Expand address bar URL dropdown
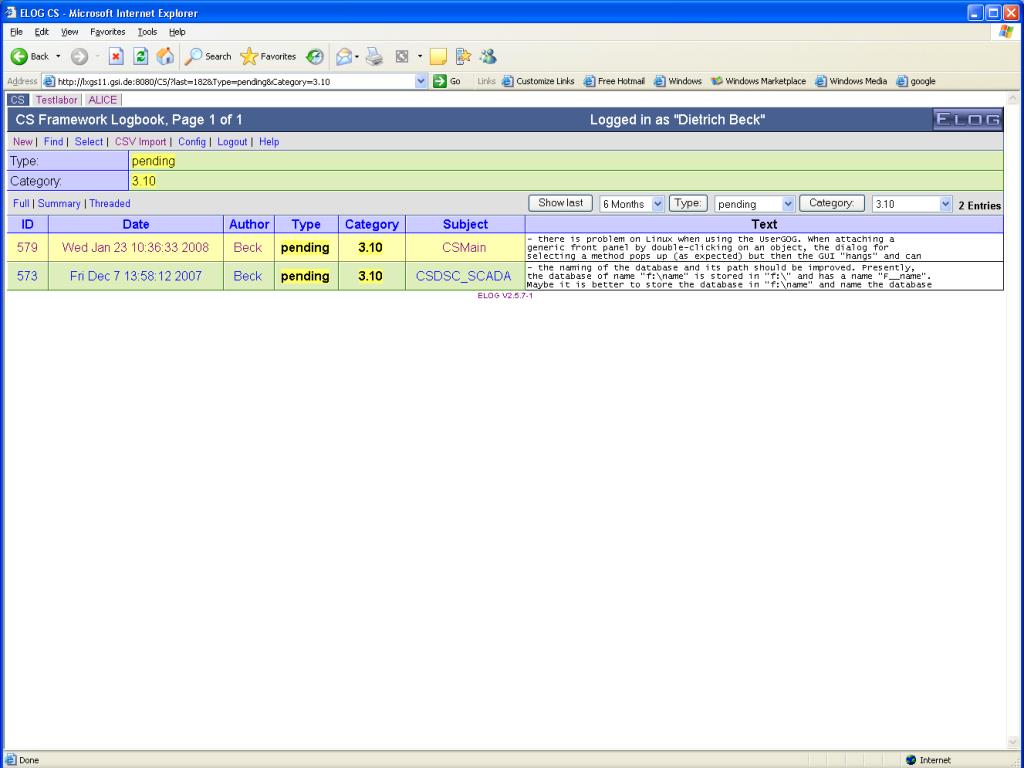The width and height of the screenshot is (1024, 768). tap(421, 82)
